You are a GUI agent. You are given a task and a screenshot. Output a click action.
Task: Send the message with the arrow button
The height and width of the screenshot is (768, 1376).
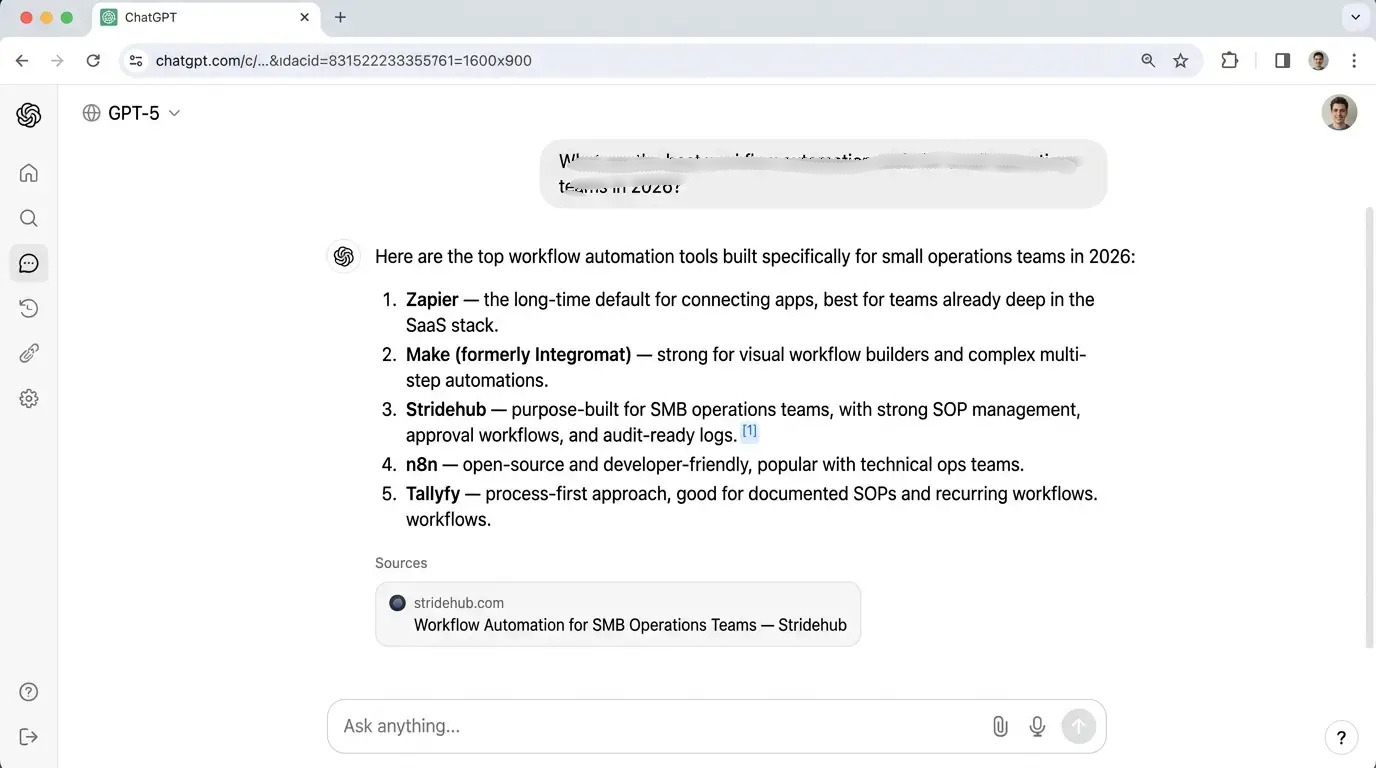[x=1079, y=726]
